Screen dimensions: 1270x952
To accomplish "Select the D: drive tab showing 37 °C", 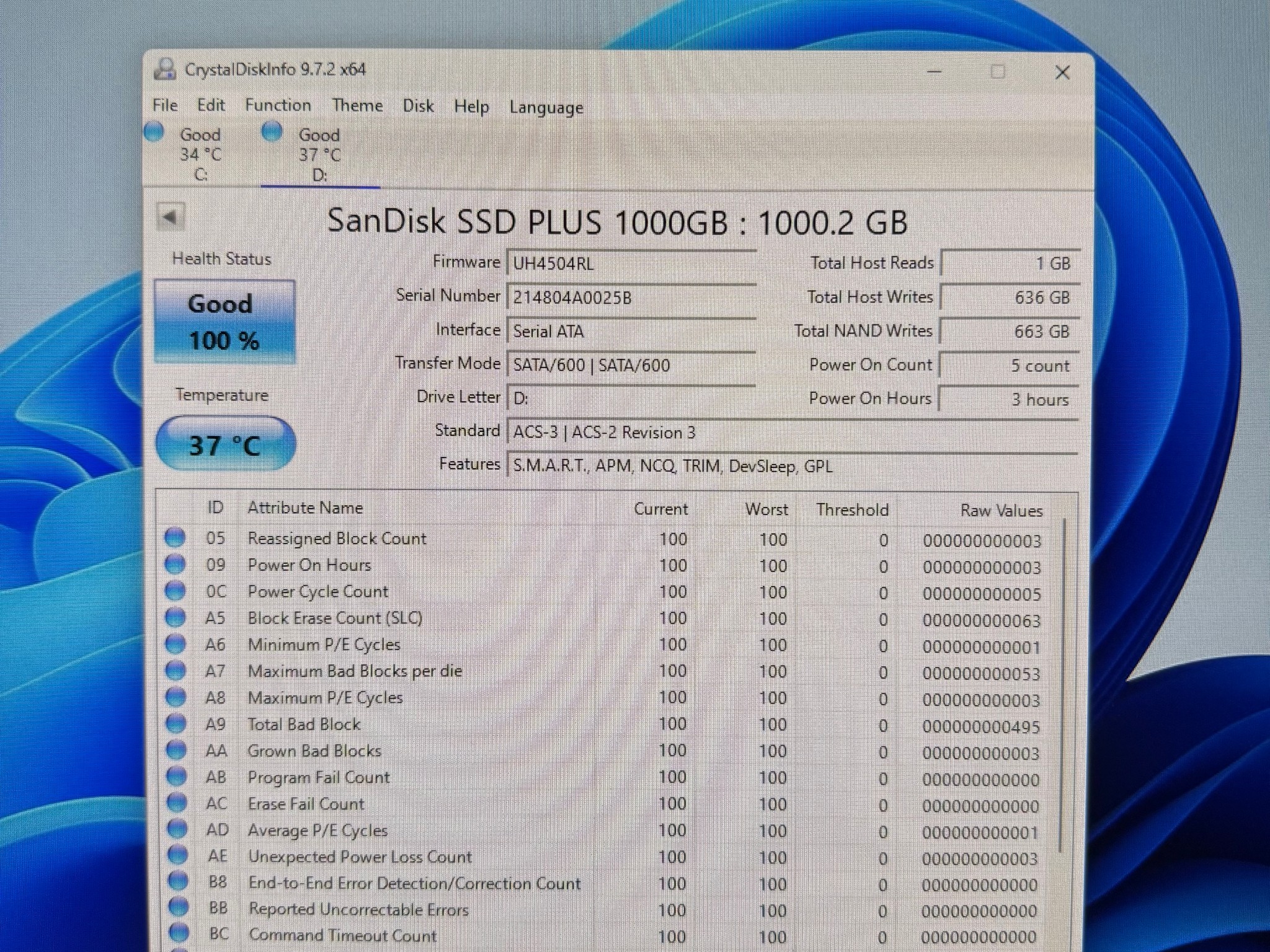I will pos(320,154).
